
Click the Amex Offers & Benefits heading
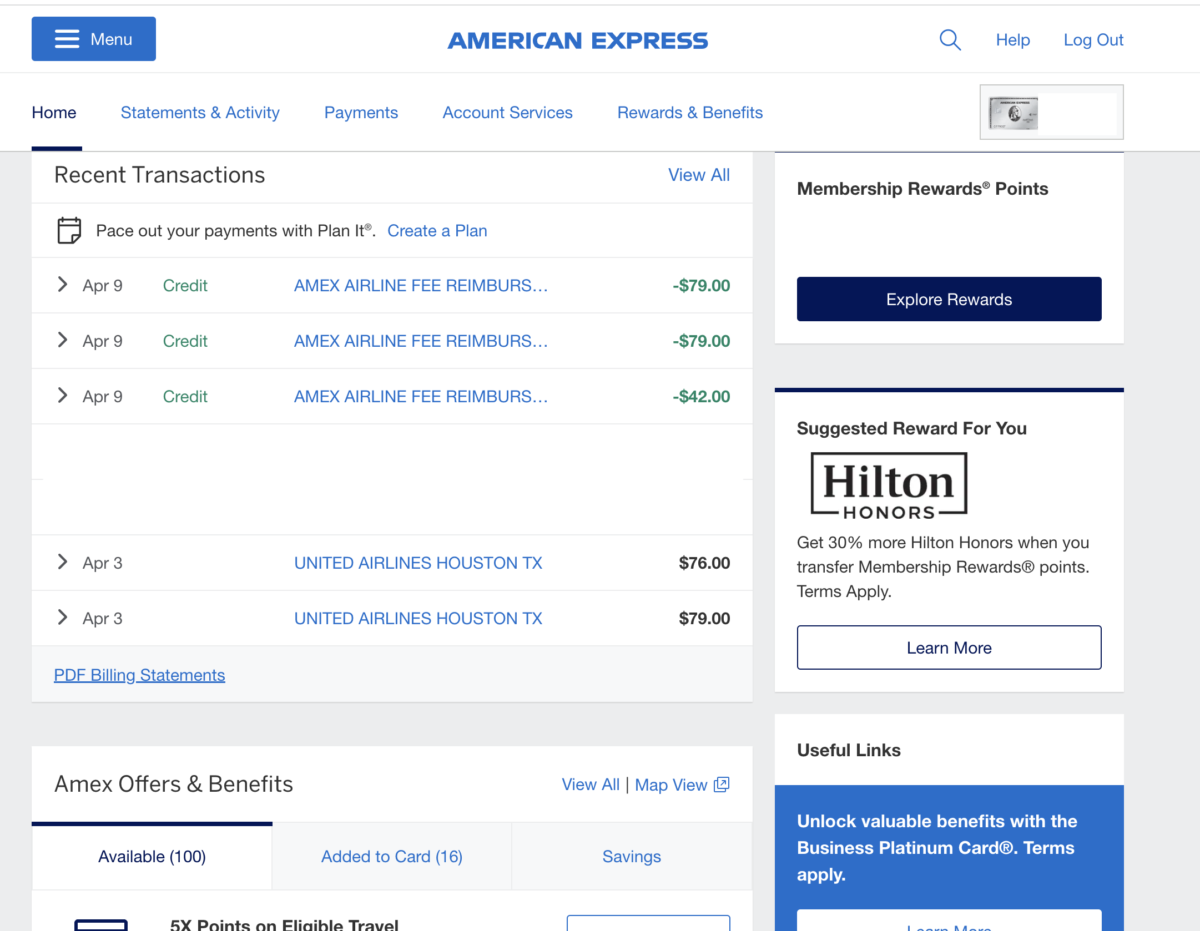pos(174,784)
